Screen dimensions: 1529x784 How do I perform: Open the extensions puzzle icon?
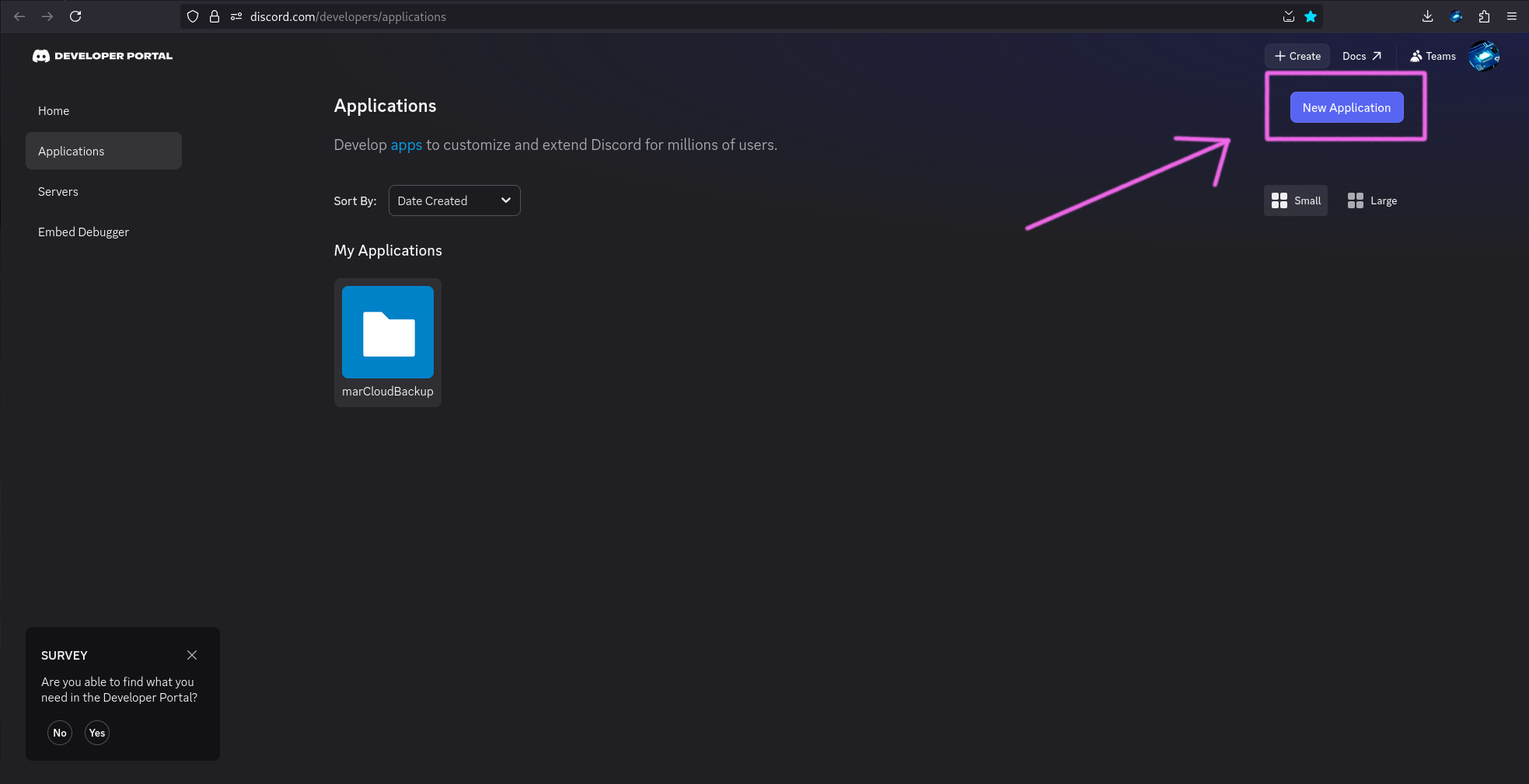[x=1484, y=16]
